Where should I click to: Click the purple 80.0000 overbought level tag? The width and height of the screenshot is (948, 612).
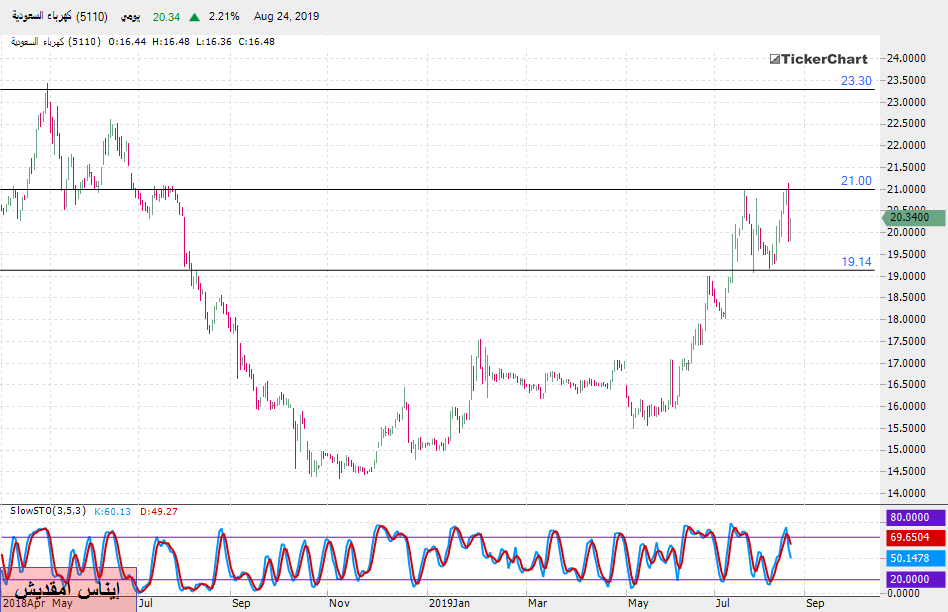[x=914, y=518]
